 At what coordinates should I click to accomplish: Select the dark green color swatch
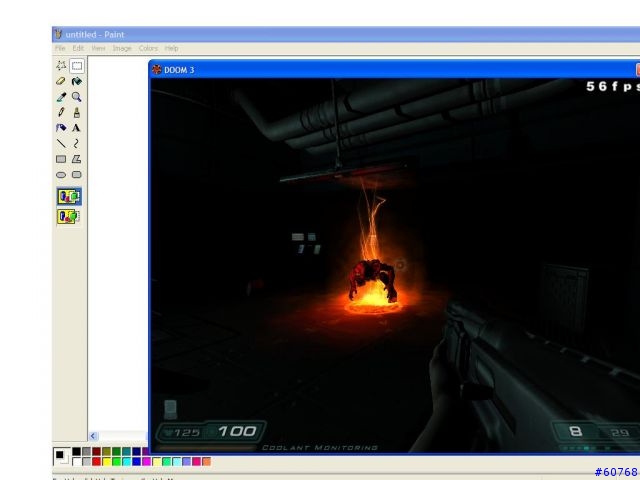point(116,451)
